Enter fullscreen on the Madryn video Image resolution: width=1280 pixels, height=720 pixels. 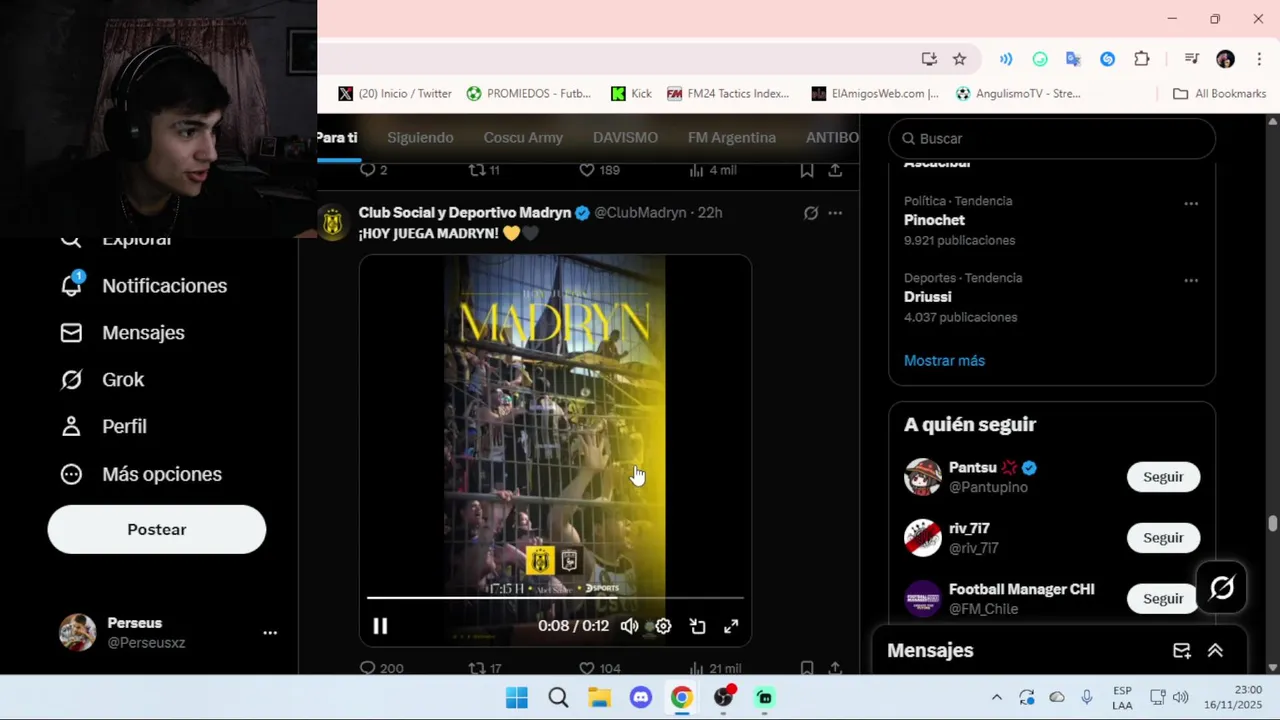pyautogui.click(x=731, y=626)
